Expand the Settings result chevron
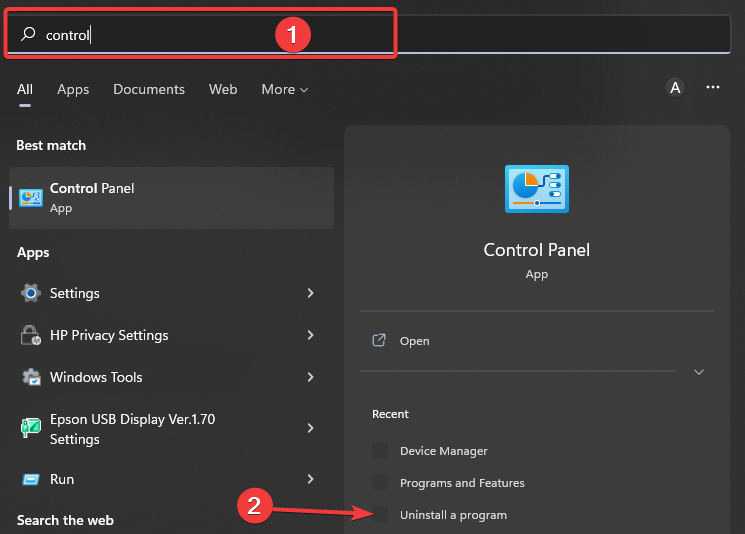Viewport: 745px width, 534px height. click(310, 293)
